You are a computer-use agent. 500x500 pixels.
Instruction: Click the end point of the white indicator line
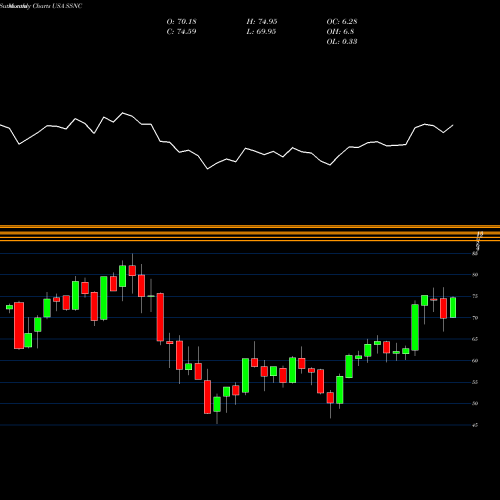[x=453, y=125]
